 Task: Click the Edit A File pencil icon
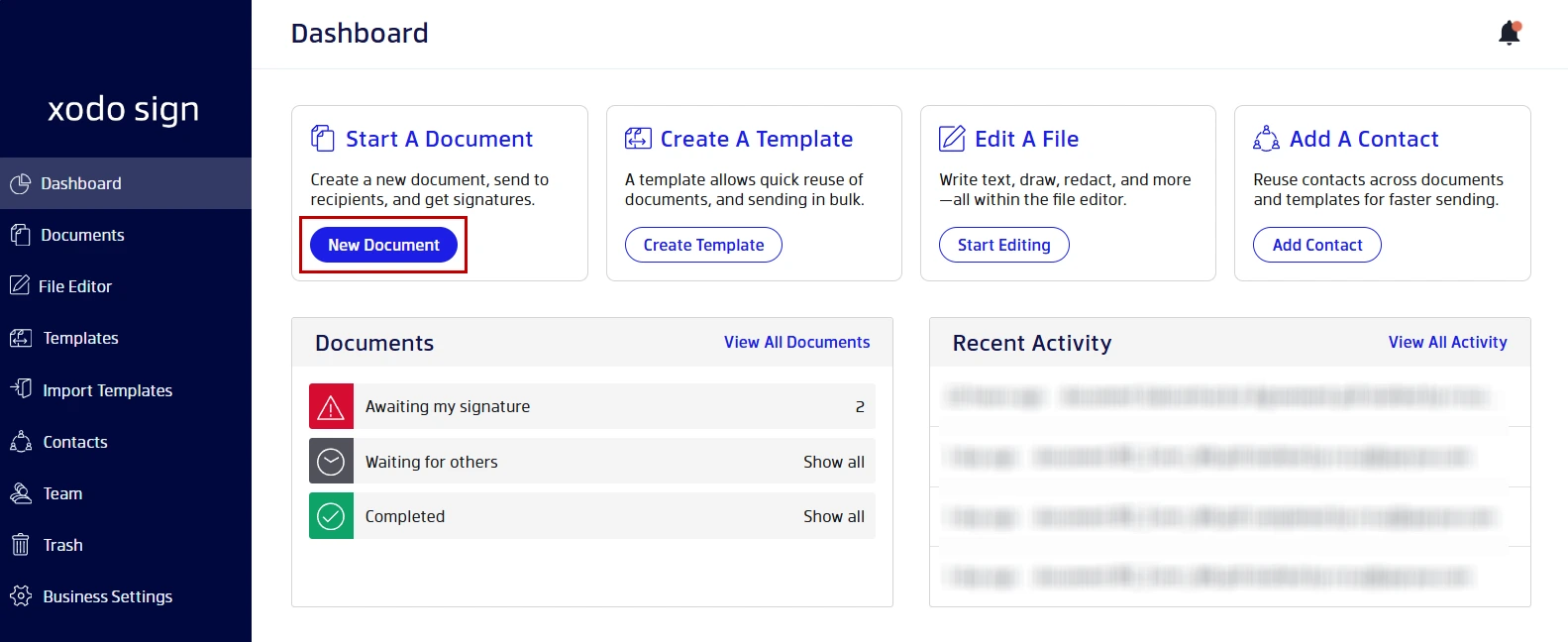(x=952, y=138)
